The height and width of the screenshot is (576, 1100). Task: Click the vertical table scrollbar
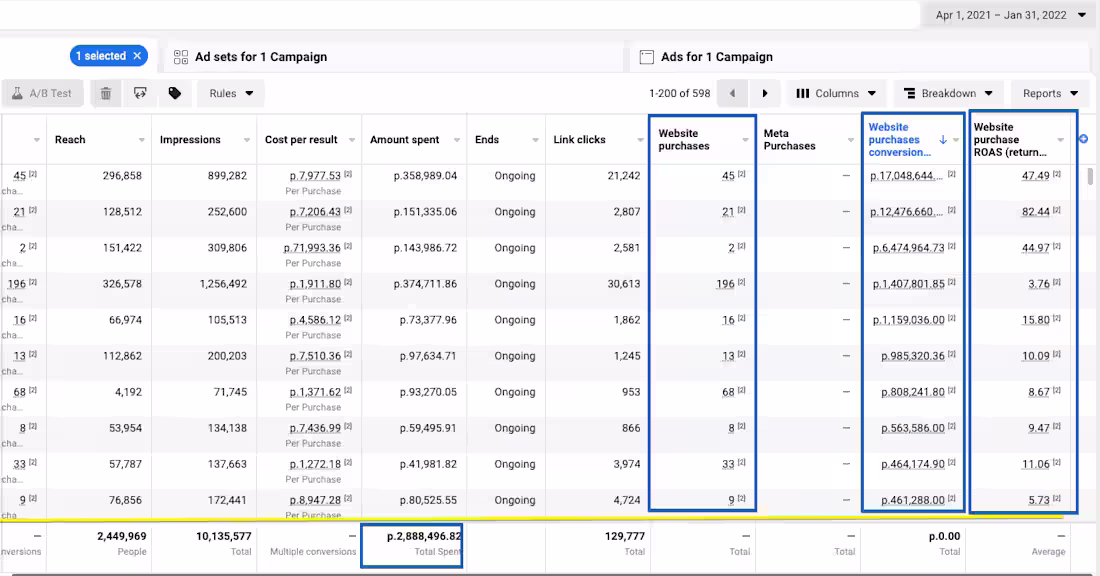[1092, 175]
